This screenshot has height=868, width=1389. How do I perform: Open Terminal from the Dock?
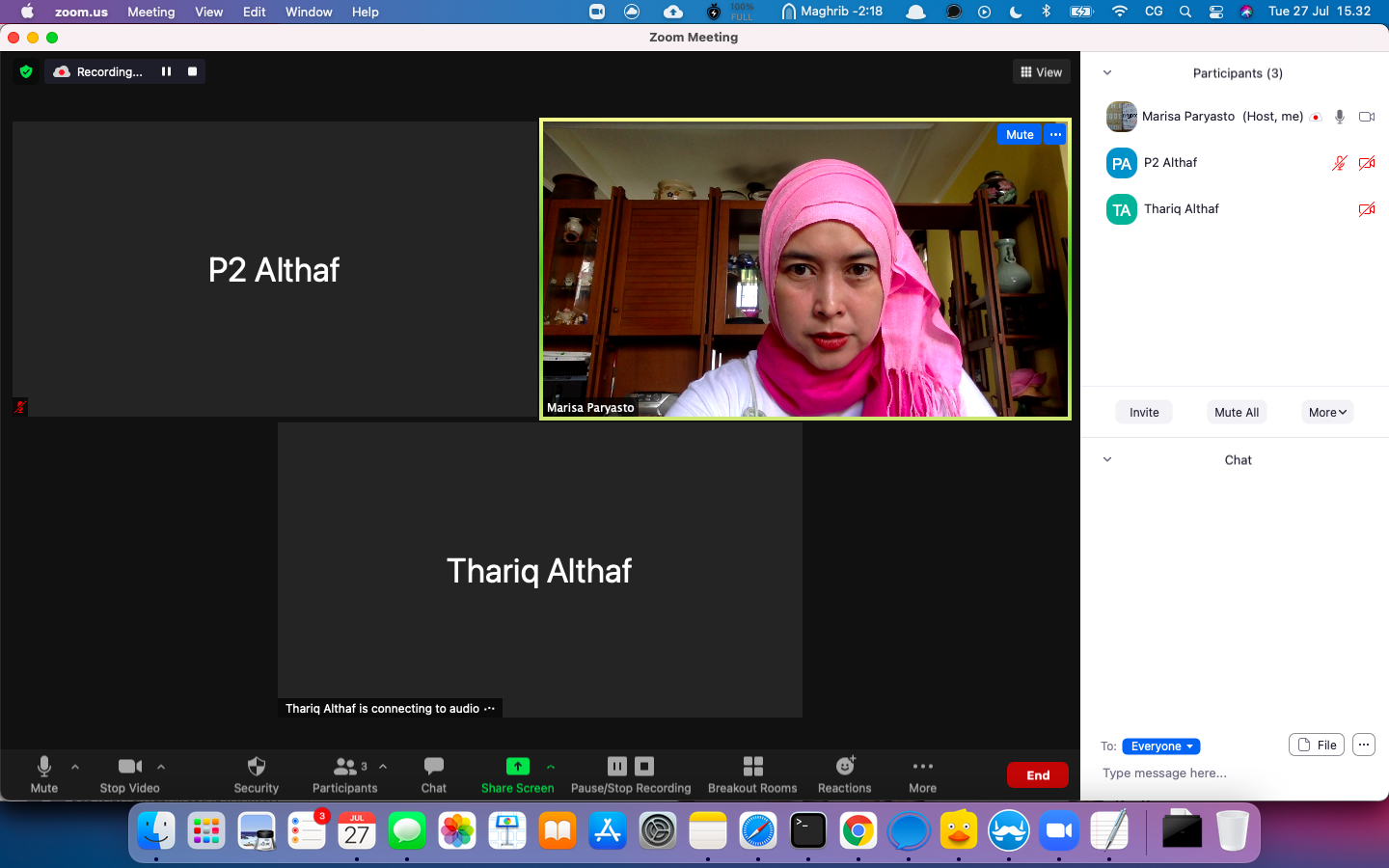808,830
